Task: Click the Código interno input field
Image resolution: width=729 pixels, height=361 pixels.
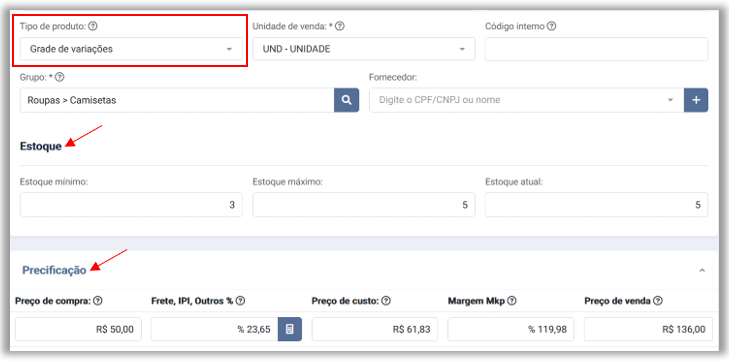Action: pos(596,49)
